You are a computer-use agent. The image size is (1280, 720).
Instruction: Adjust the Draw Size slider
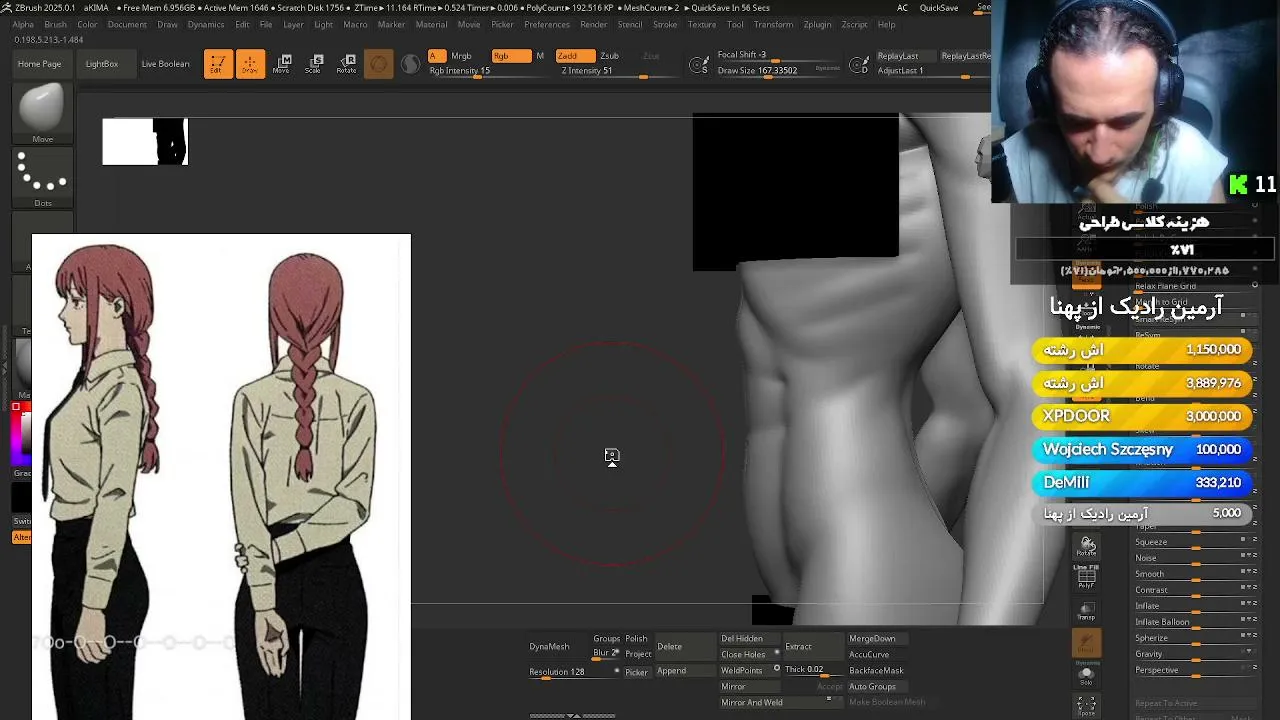coord(778,72)
